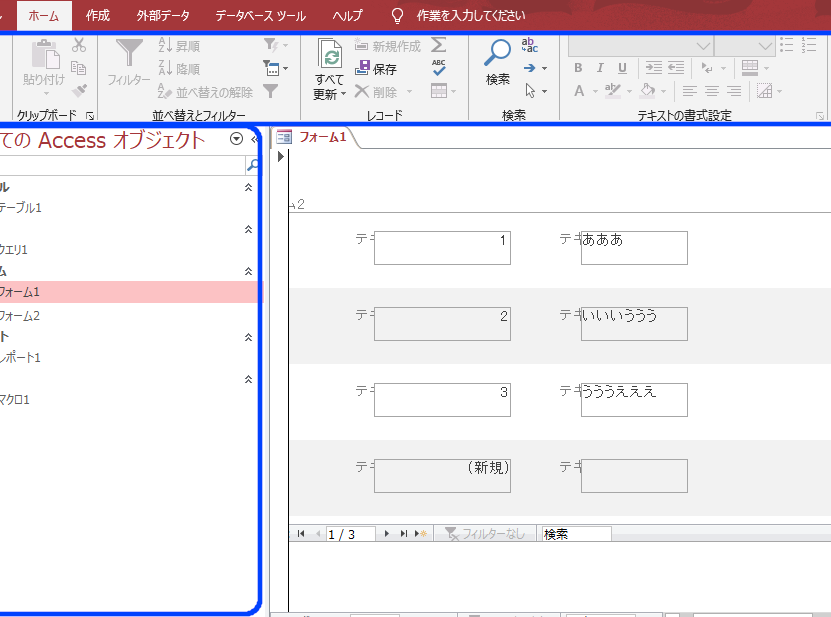This screenshot has height=617, width=831.
Task: Collapse the group containing マクロ1
Action: pyautogui.click(x=248, y=379)
